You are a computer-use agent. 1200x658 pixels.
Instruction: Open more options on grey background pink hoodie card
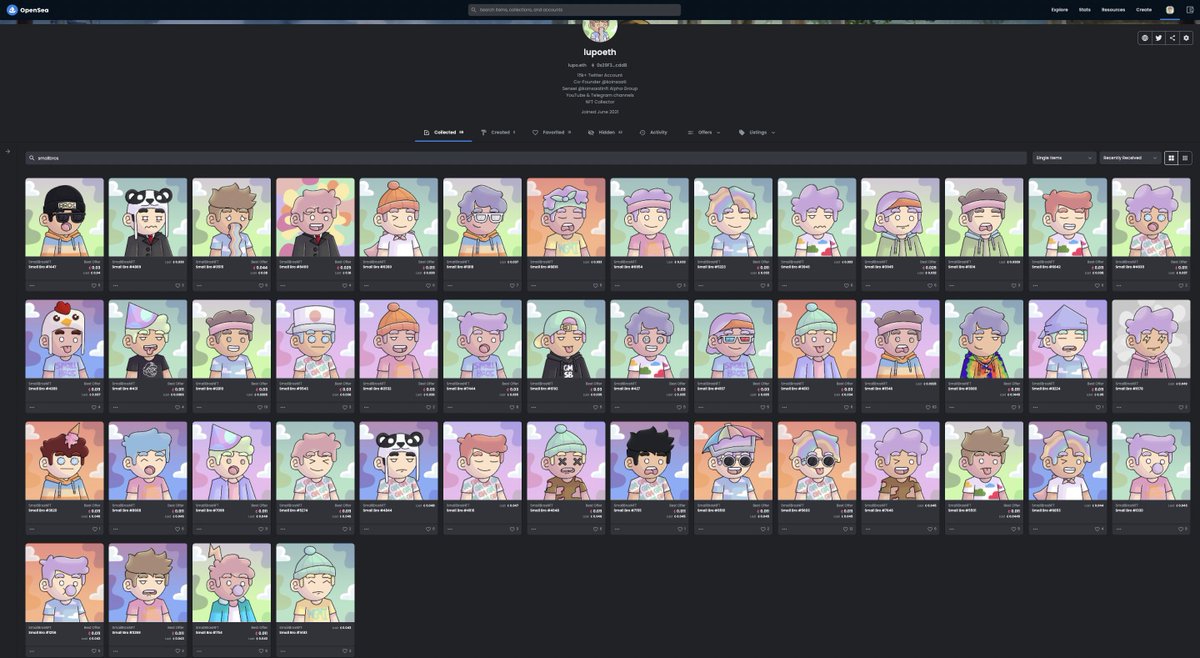1118,407
